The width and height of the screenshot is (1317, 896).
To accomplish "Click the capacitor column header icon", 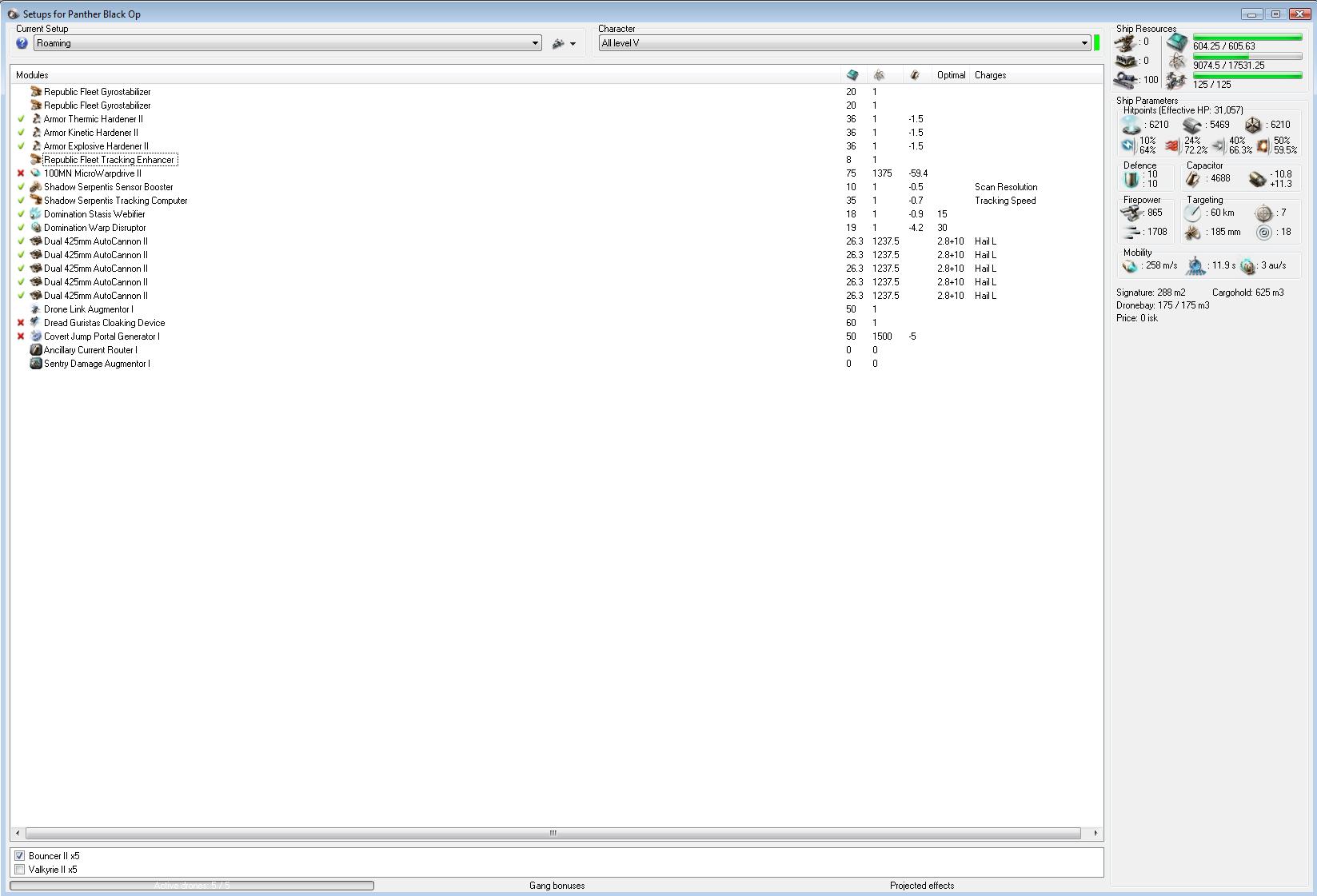I will [x=915, y=75].
